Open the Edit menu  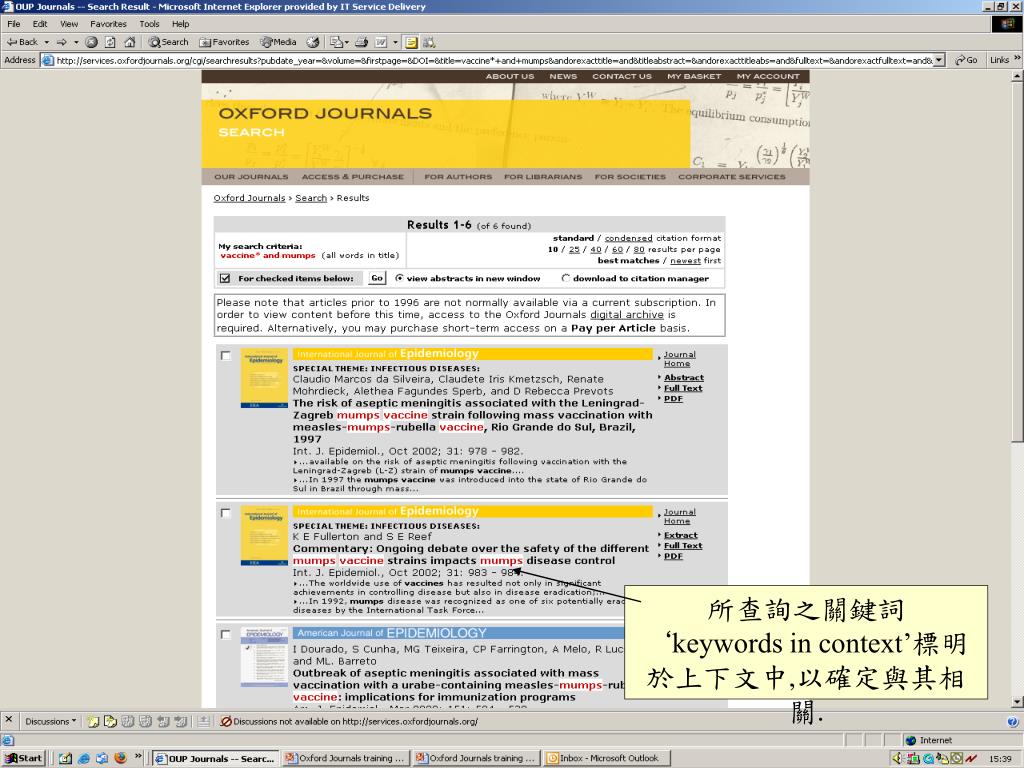point(40,24)
